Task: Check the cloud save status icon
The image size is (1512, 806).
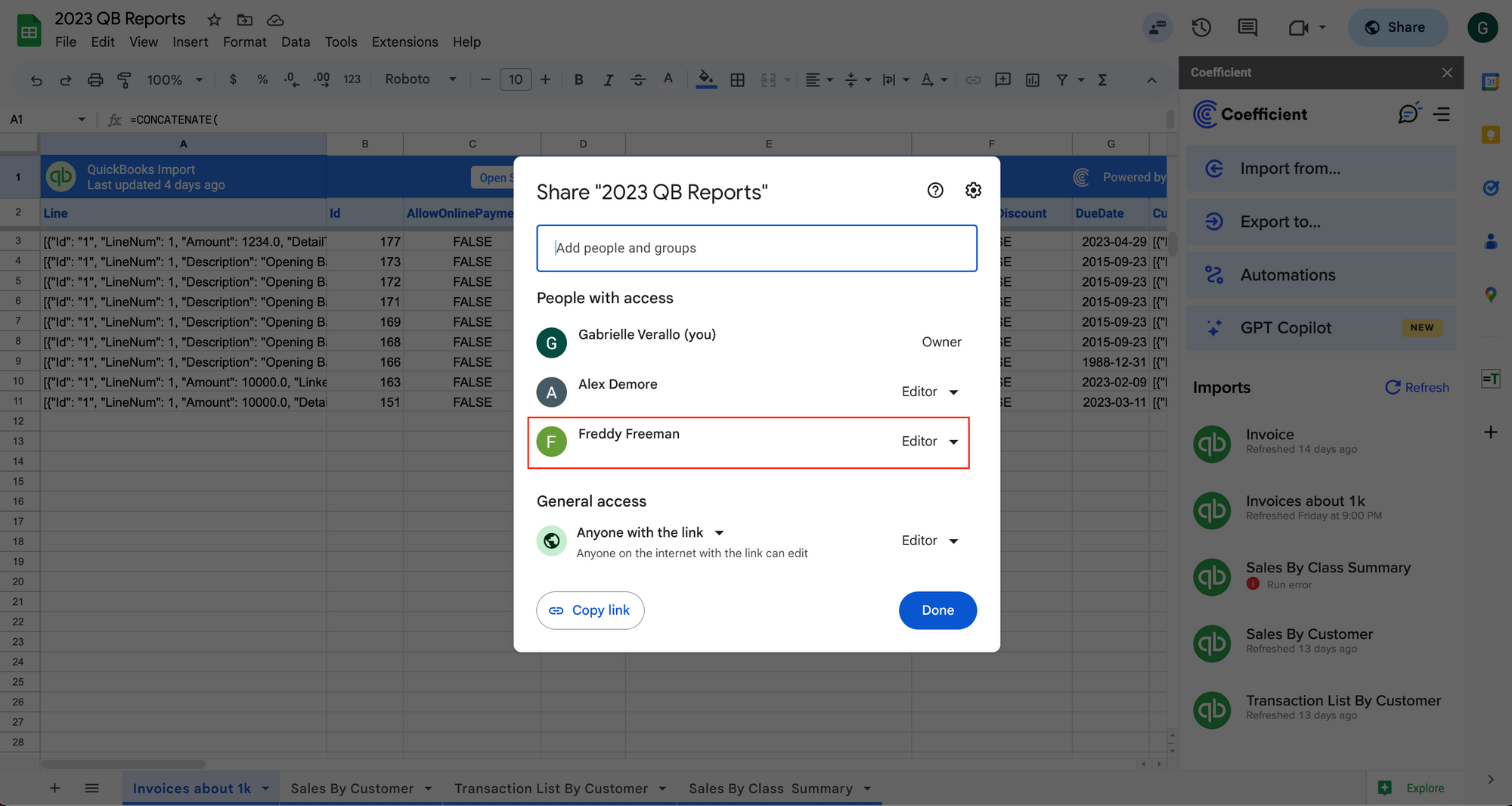Action: tap(275, 20)
